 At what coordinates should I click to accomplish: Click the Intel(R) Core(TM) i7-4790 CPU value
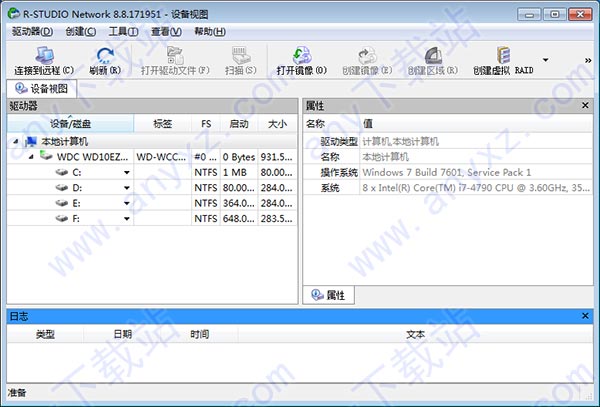pos(476,188)
